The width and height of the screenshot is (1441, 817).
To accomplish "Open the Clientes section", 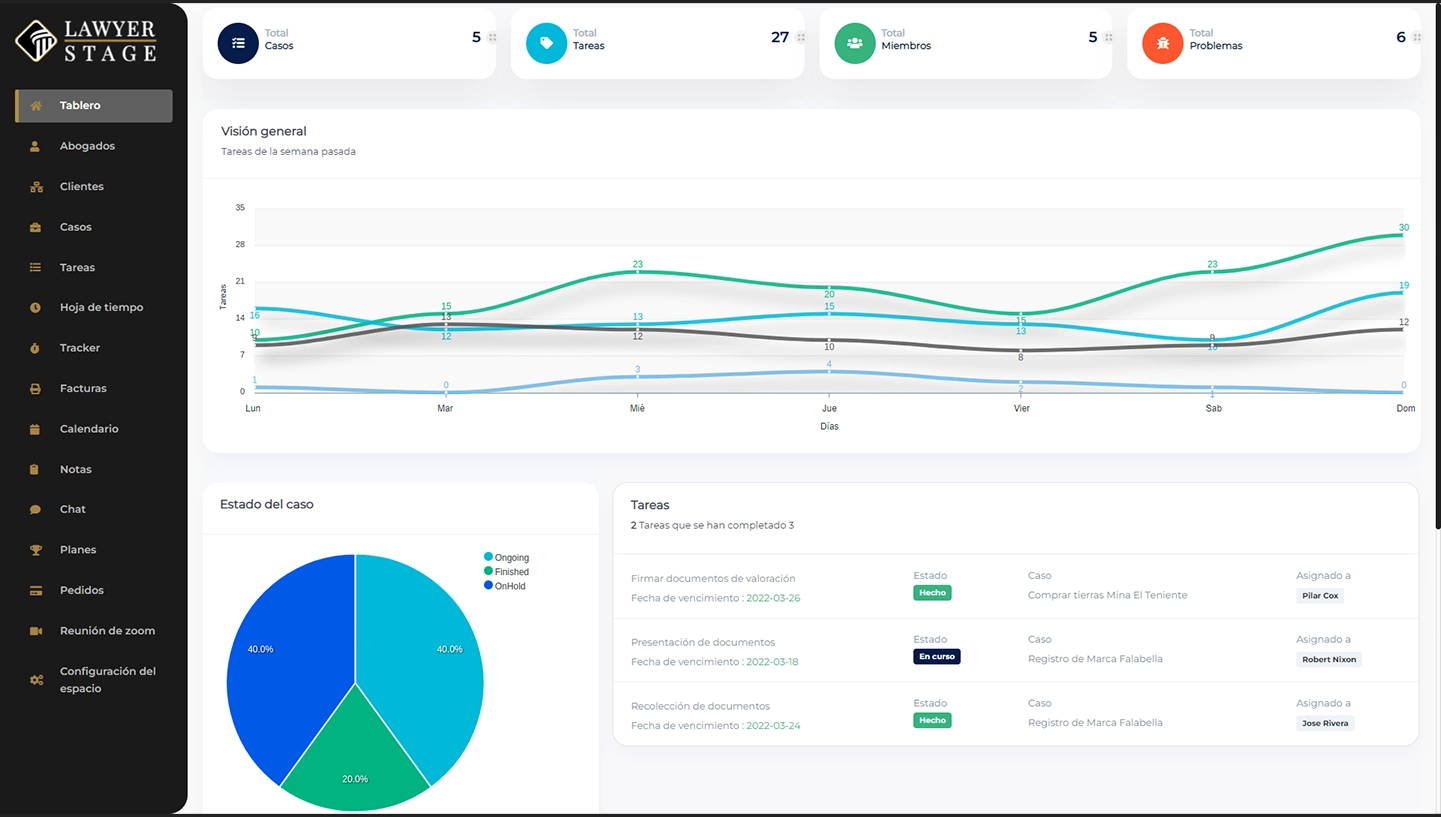I will [82, 187].
